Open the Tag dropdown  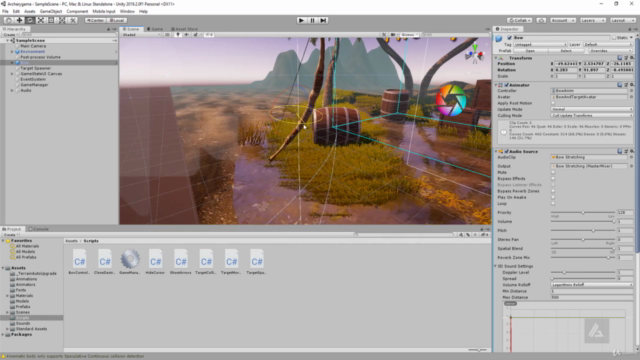540,44
